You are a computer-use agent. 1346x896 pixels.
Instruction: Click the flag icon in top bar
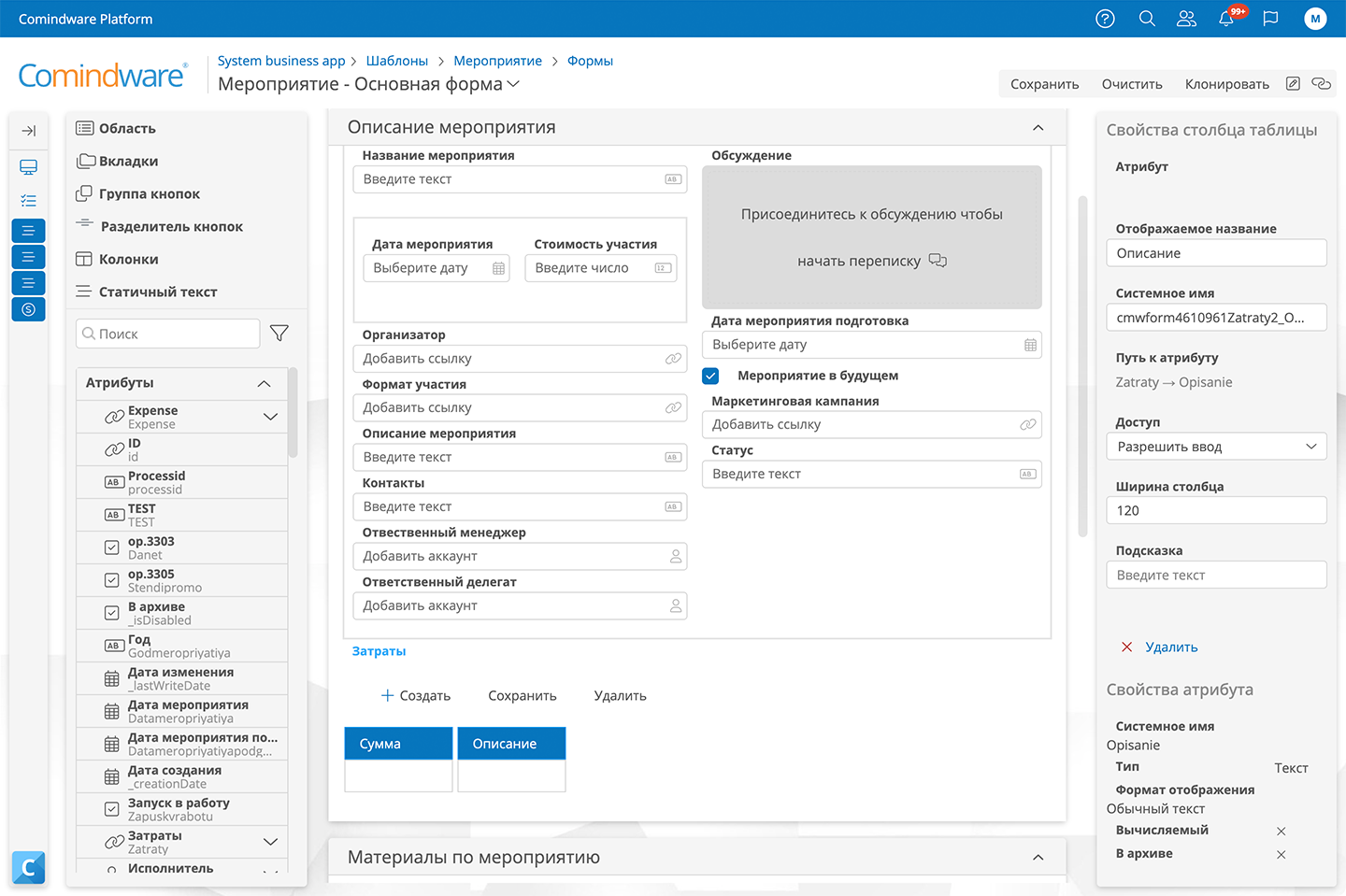1270,19
